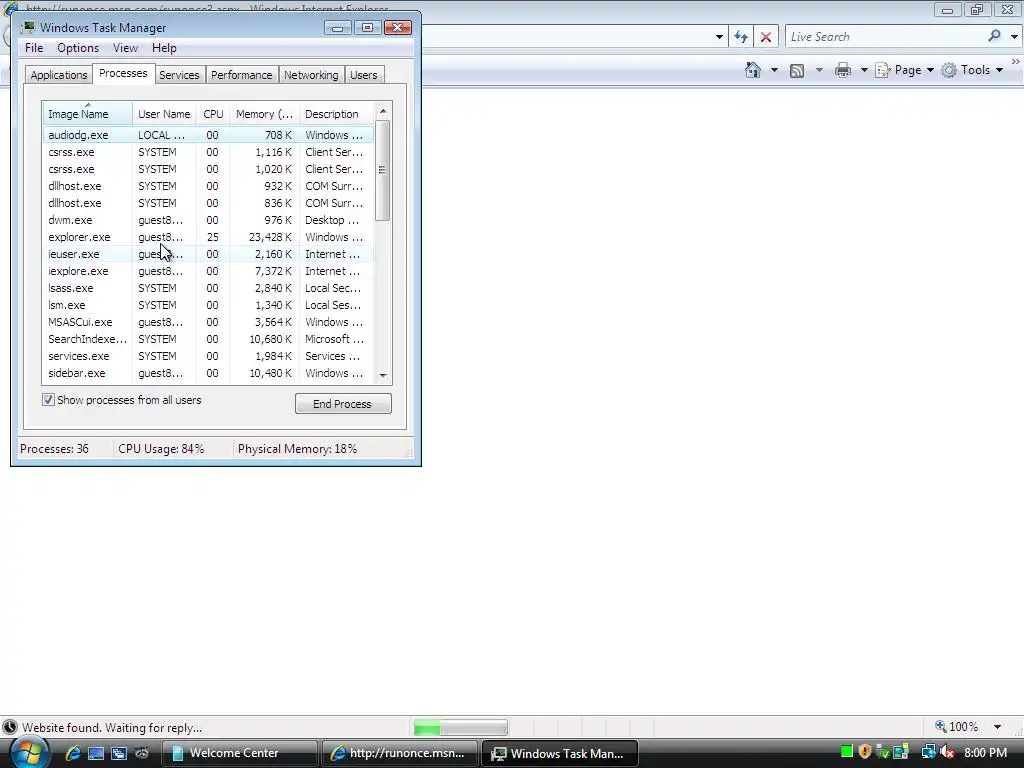The image size is (1024, 768).
Task: Open the File menu in Task Manager
Action: [x=34, y=48]
